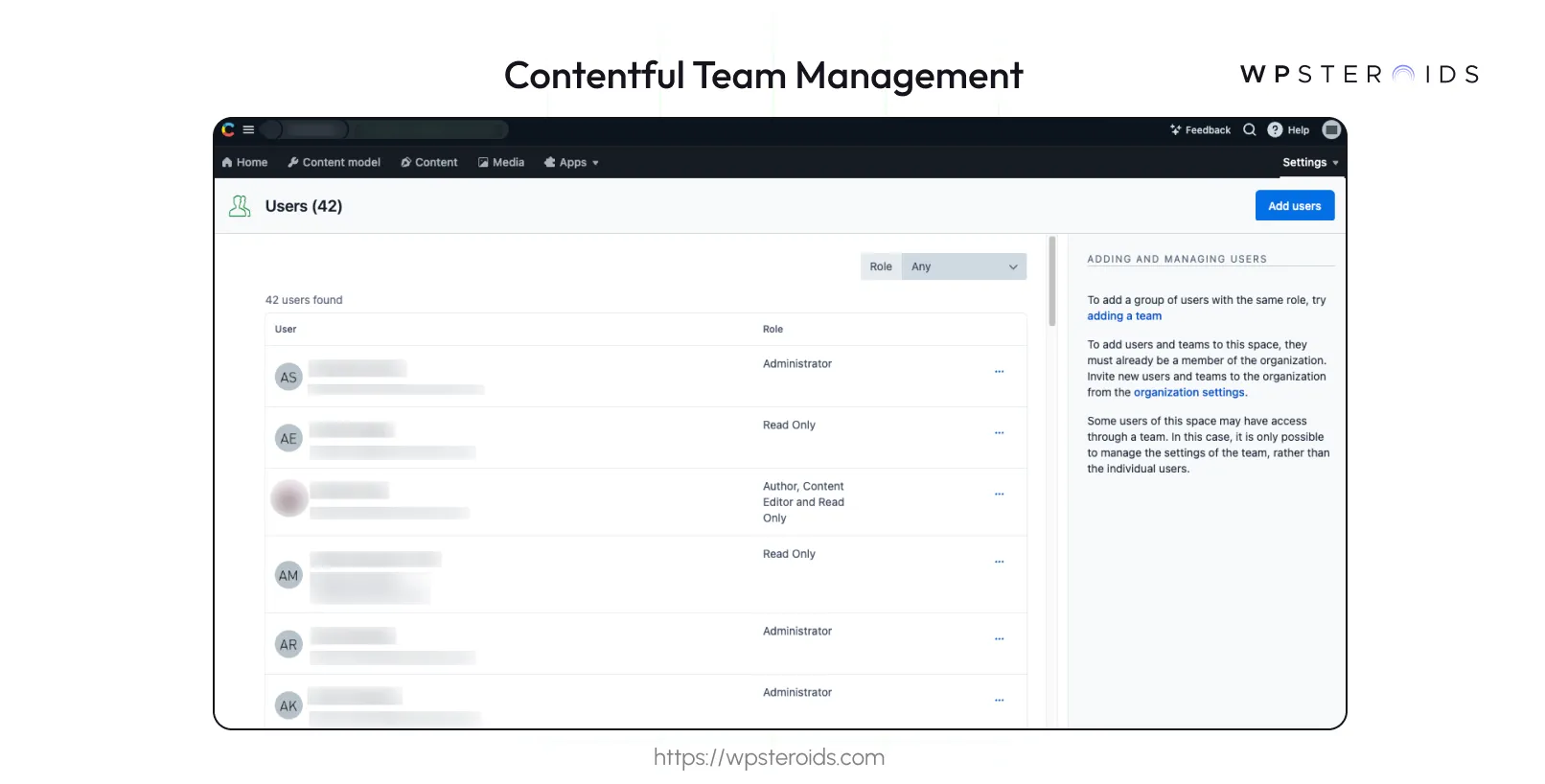This screenshot has width=1545, height=784.
Task: Click the blurred photo user avatar
Action: [288, 498]
